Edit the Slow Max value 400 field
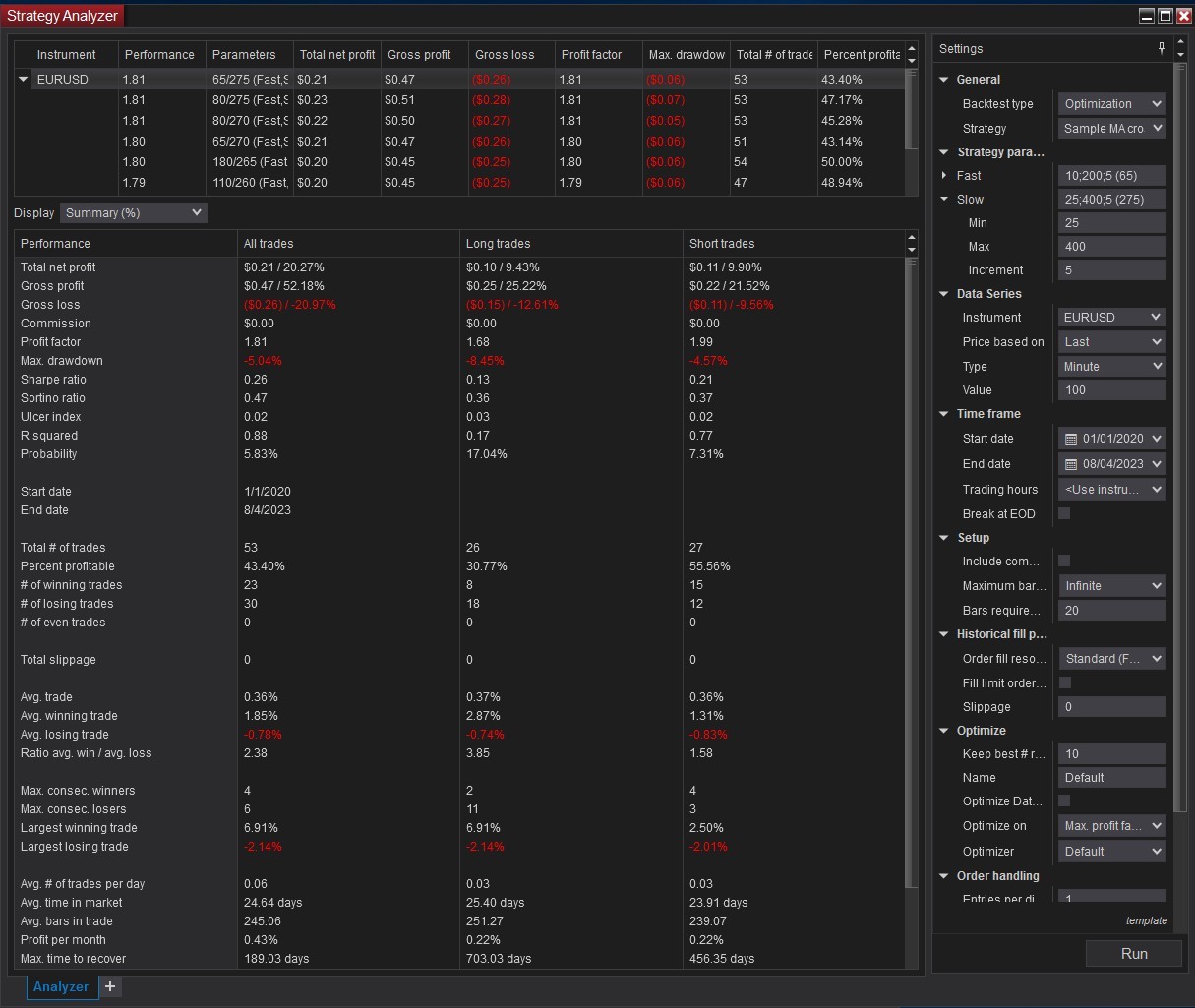 (1112, 247)
